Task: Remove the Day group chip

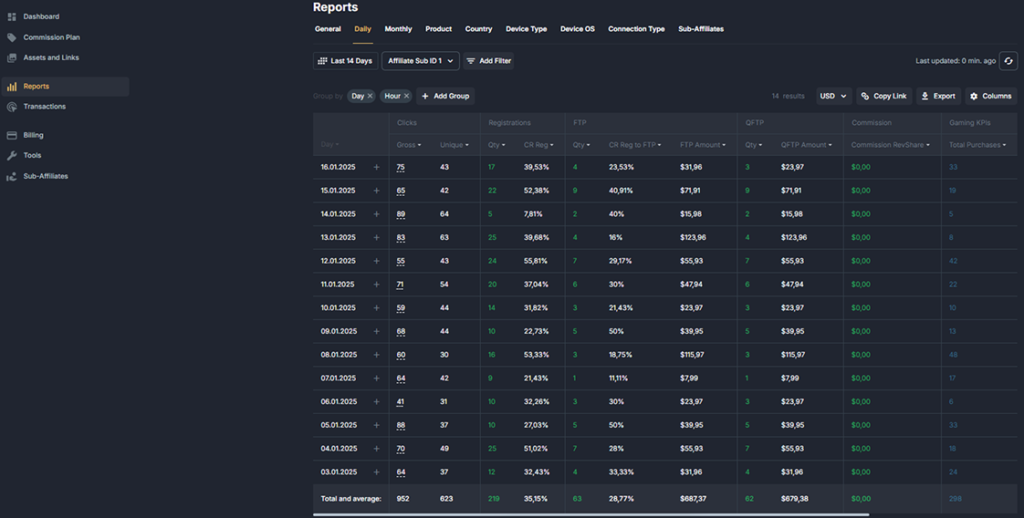Action: (x=370, y=96)
